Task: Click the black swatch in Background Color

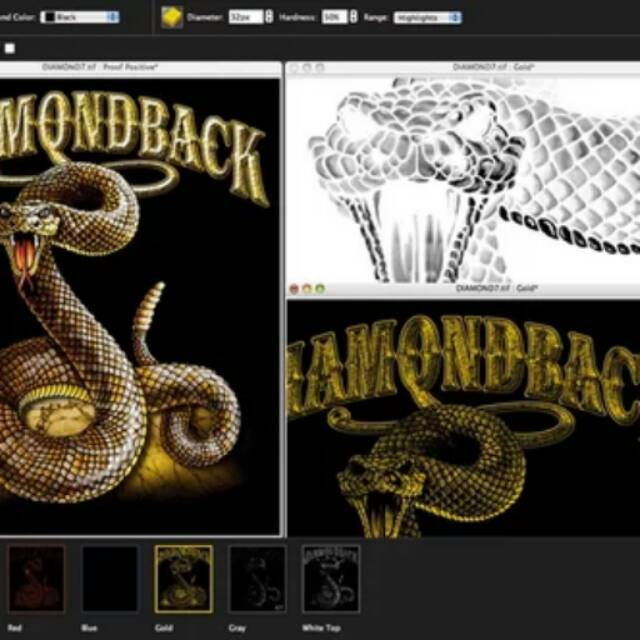Action: pyautogui.click(x=50, y=17)
